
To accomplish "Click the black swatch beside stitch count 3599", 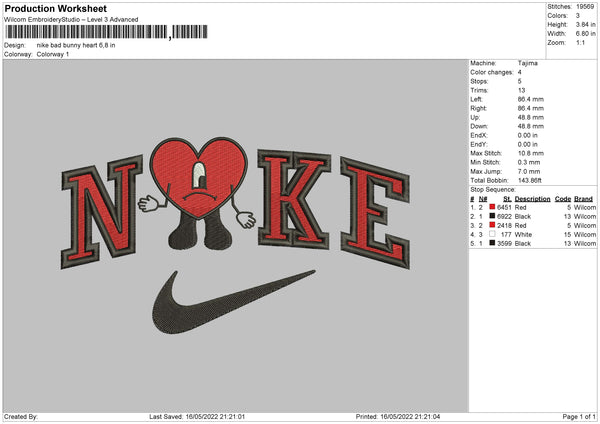I will (492, 243).
